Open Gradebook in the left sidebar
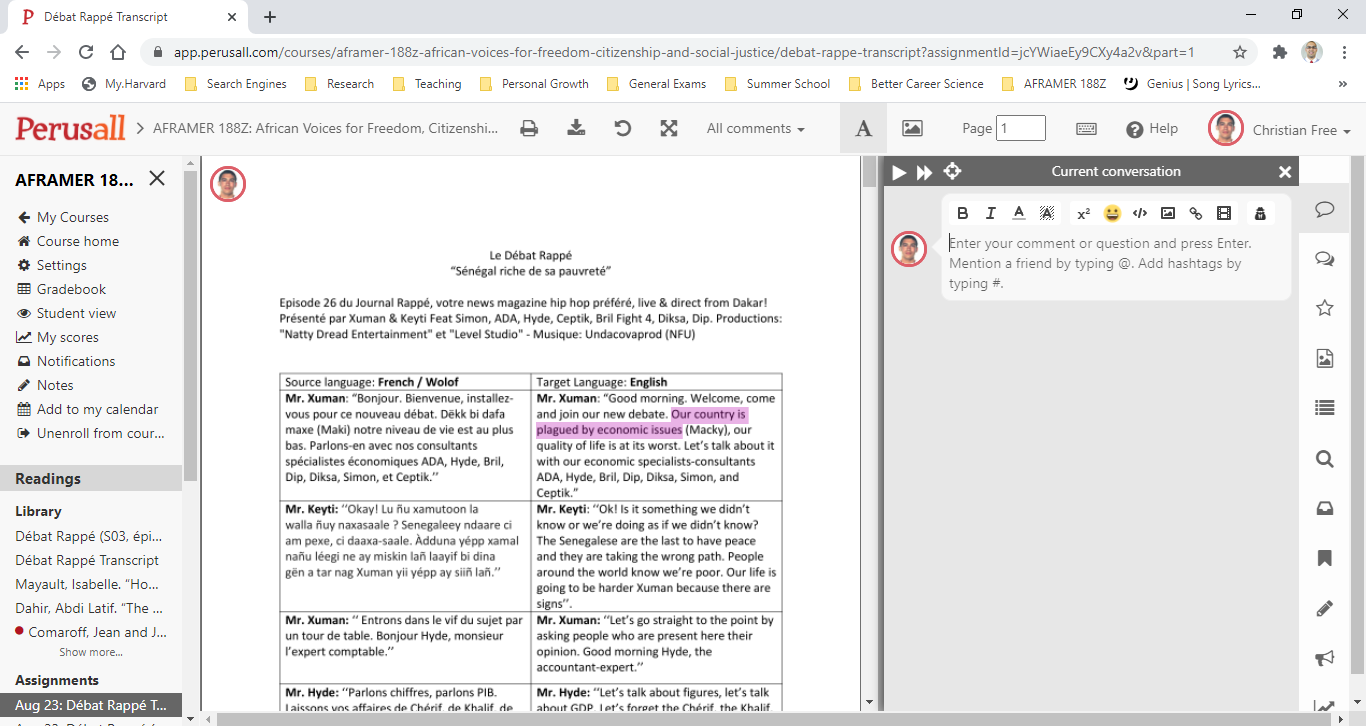 click(71, 289)
